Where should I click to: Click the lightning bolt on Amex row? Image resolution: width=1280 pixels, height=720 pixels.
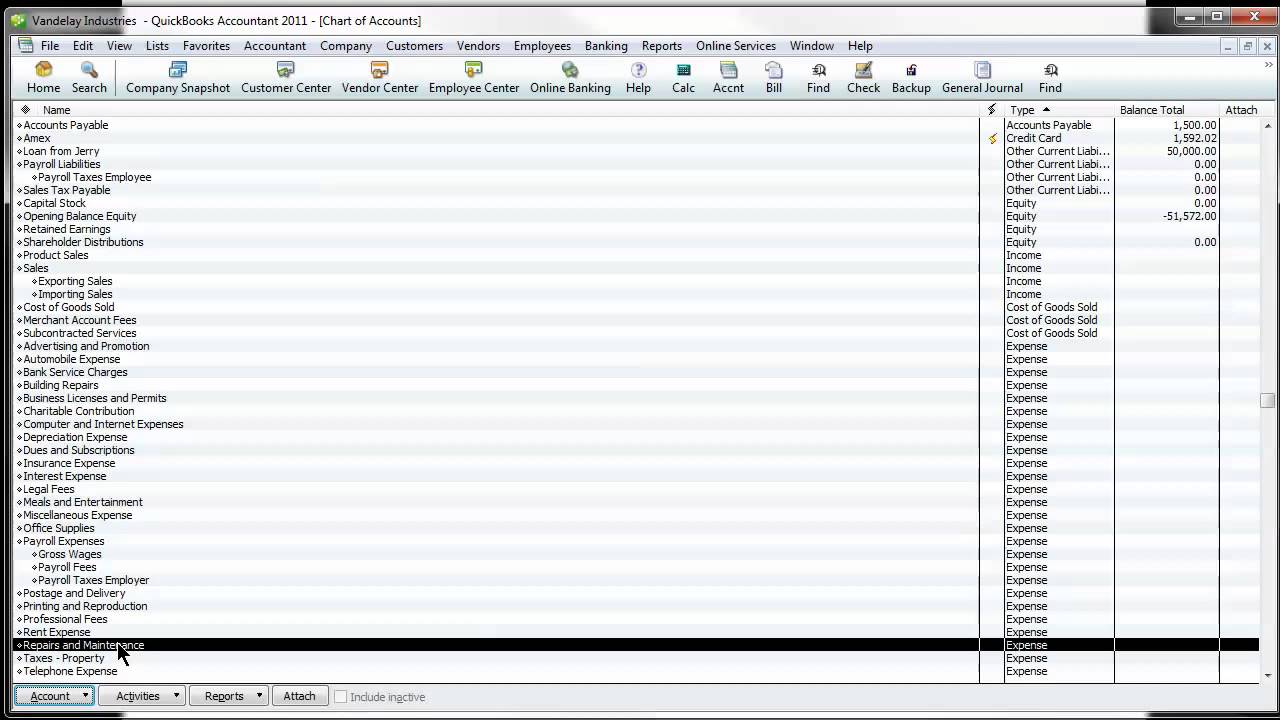[992, 139]
